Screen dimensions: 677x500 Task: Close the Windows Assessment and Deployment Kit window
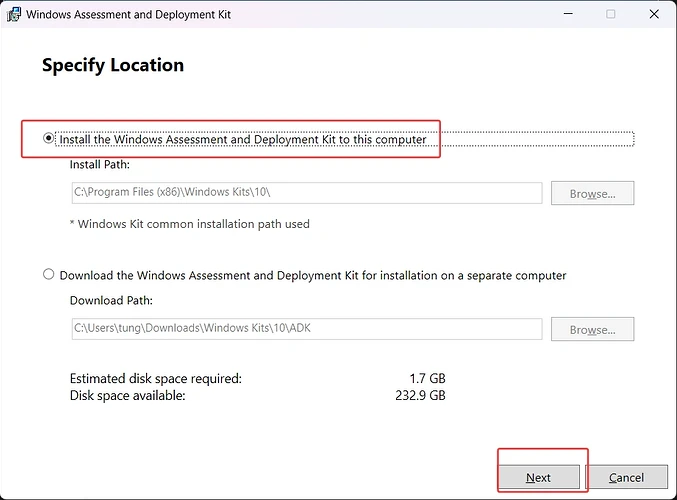tap(654, 15)
